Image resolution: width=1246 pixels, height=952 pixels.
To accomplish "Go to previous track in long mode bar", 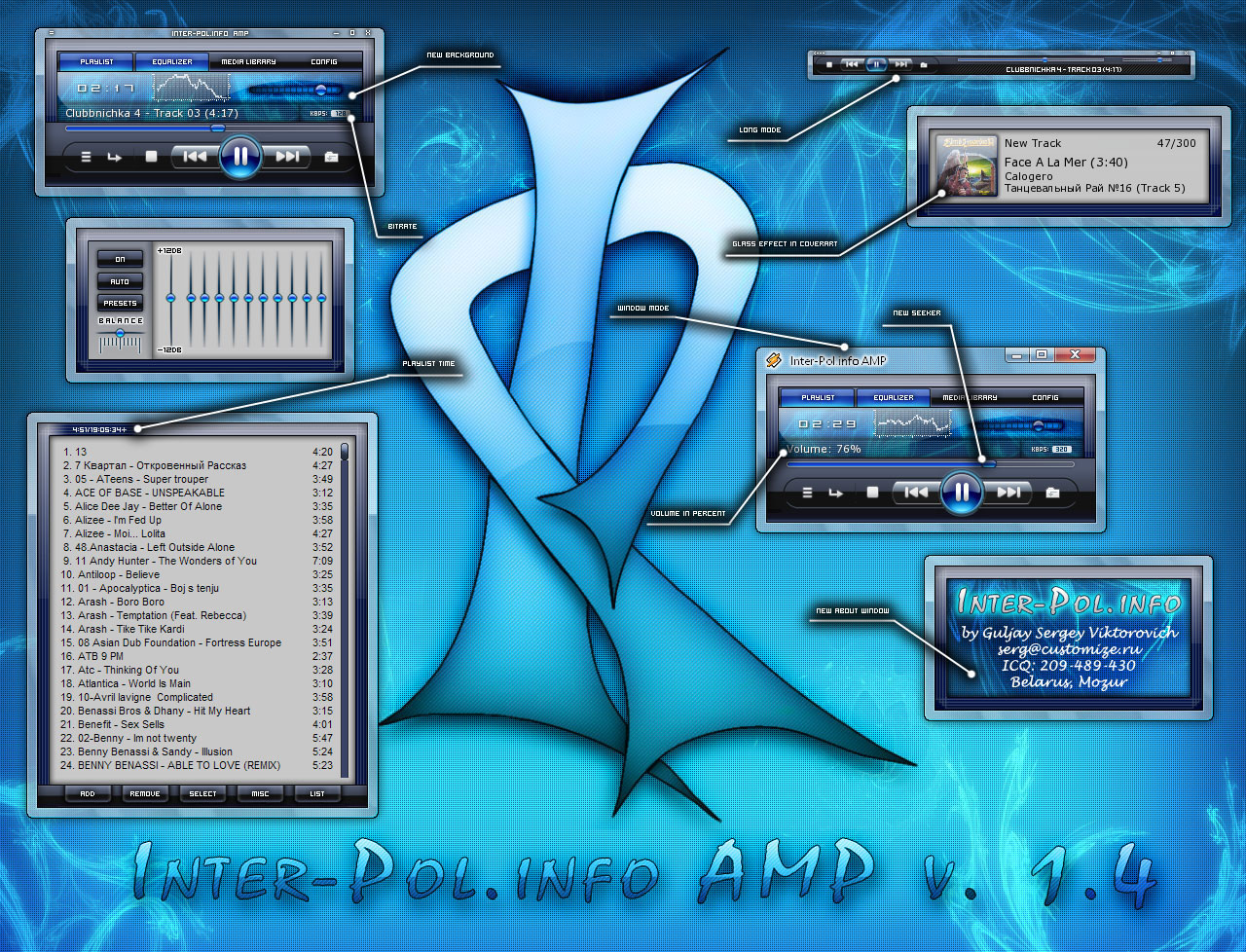I will 852,65.
